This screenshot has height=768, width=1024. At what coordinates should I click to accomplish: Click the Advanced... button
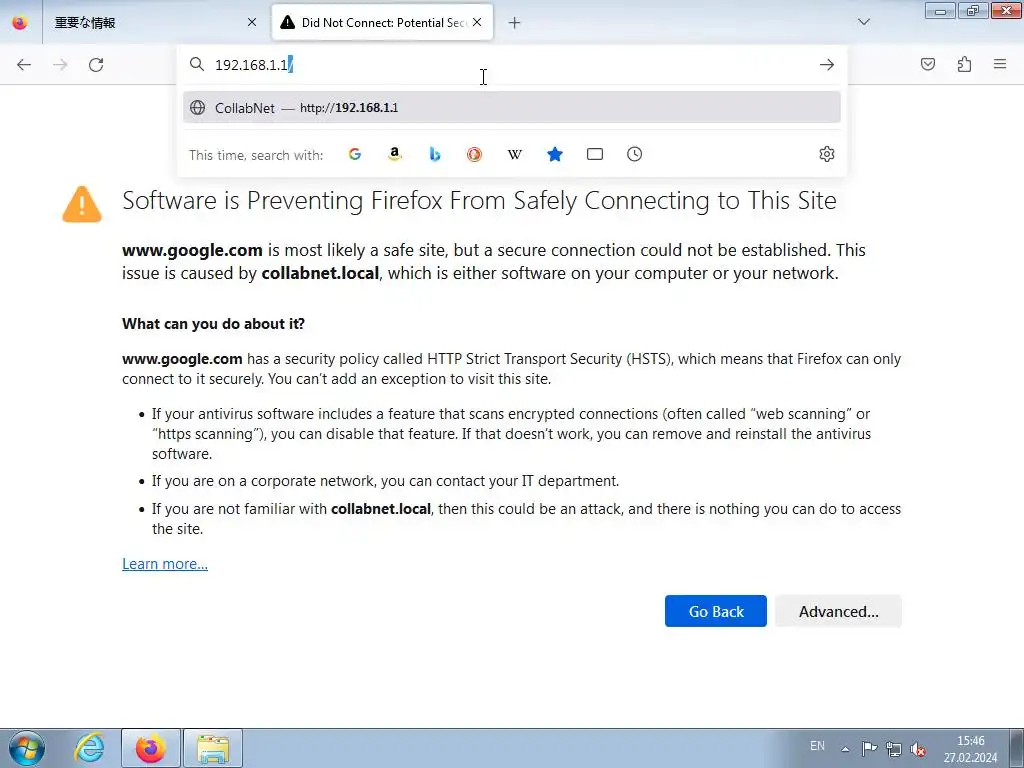click(x=839, y=611)
